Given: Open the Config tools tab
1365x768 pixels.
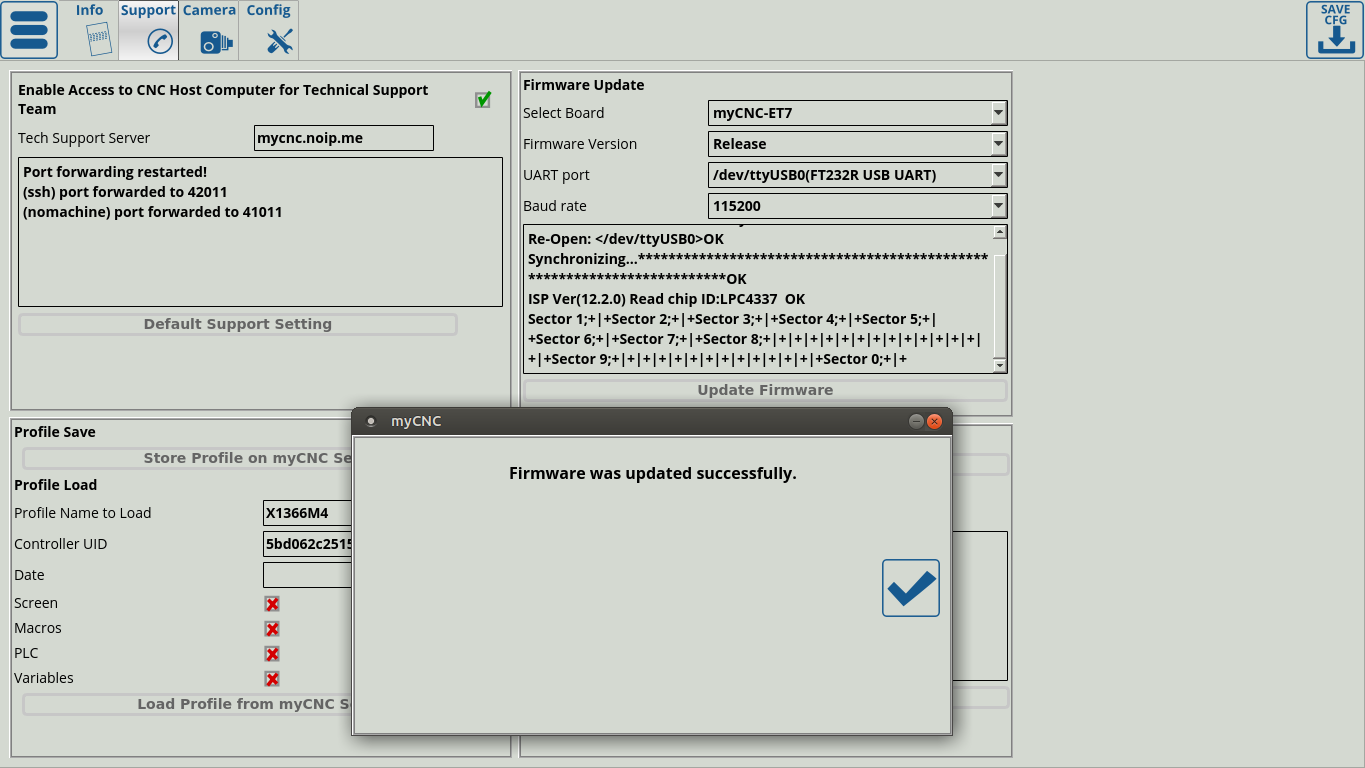Looking at the screenshot, I should [270, 30].
